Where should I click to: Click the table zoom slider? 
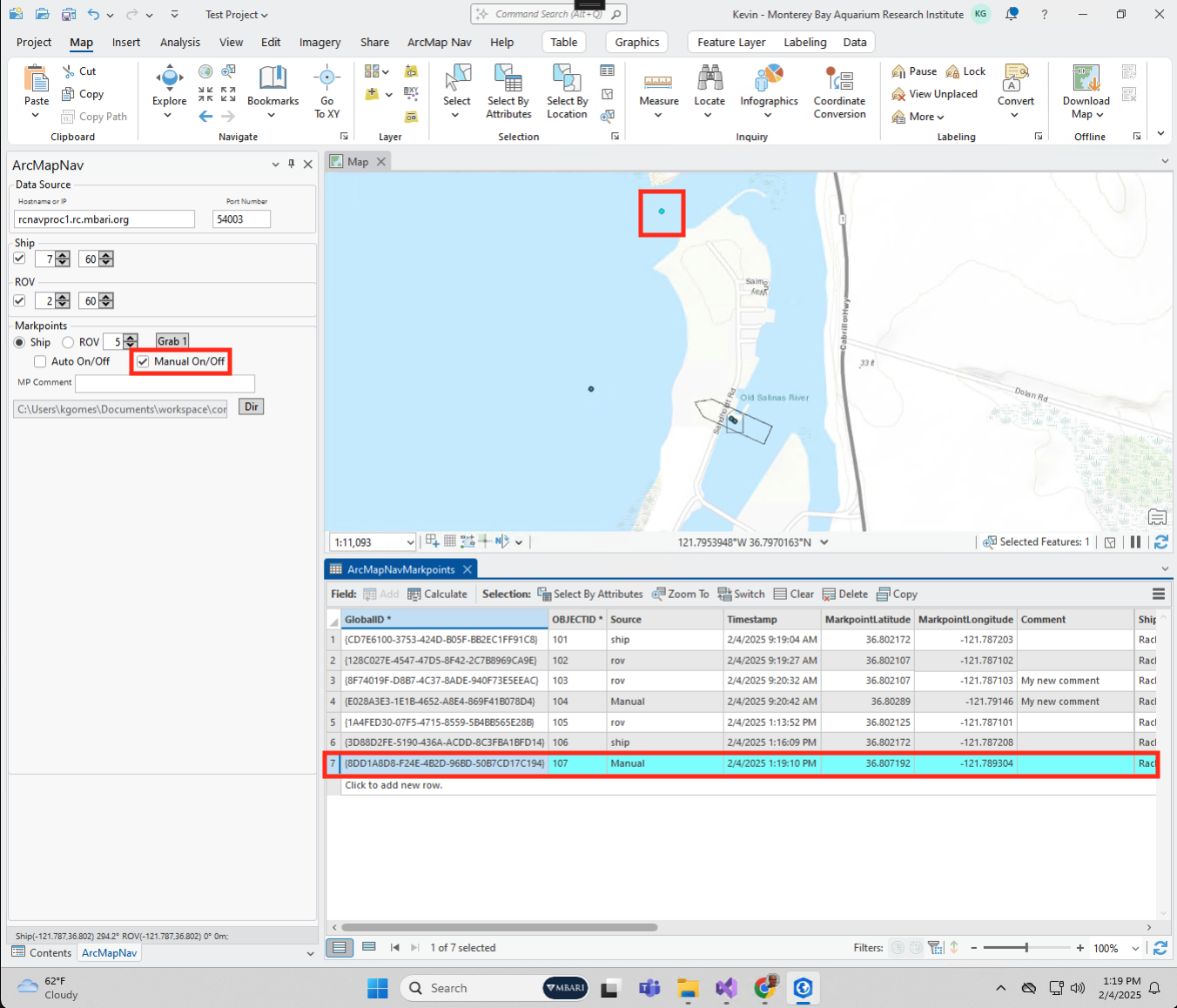point(1026,948)
